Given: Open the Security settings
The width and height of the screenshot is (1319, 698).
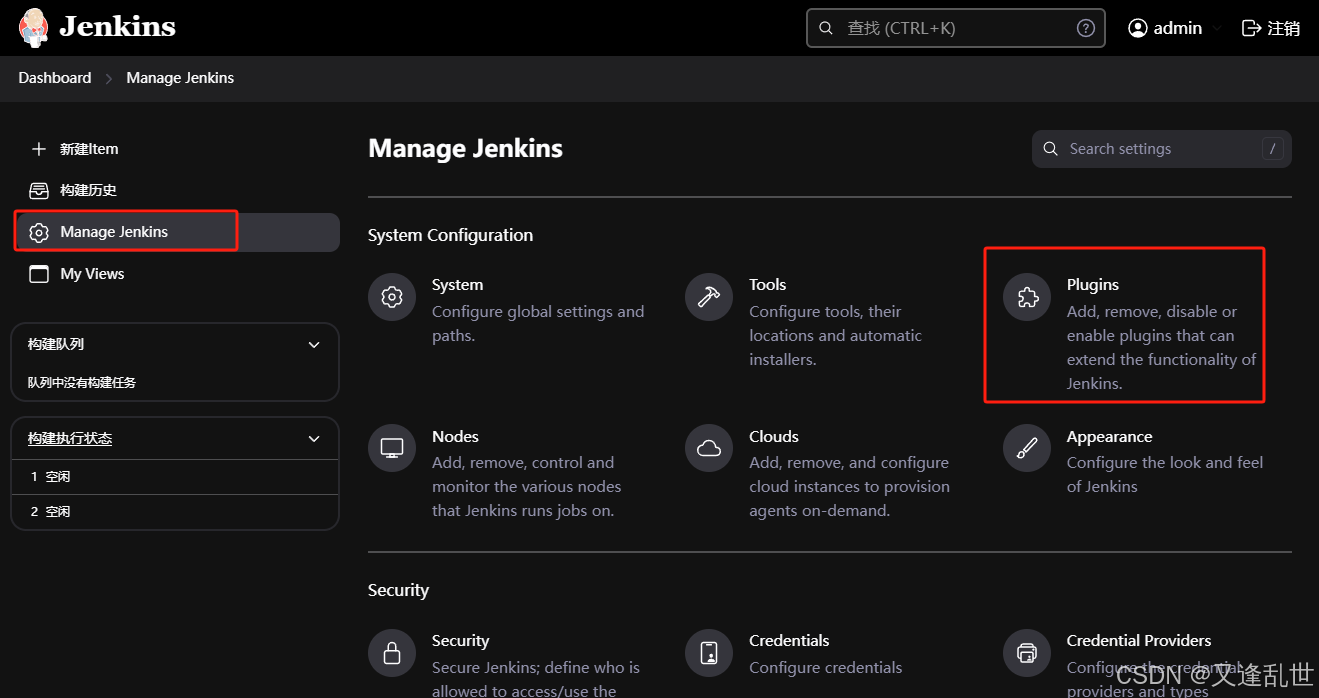Looking at the screenshot, I should [515, 663].
